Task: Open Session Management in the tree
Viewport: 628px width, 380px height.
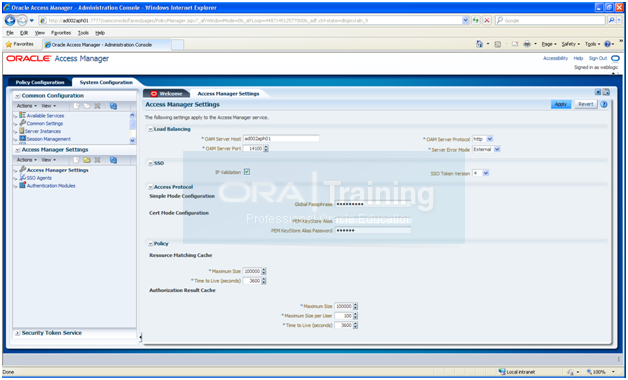Action: tap(48, 139)
